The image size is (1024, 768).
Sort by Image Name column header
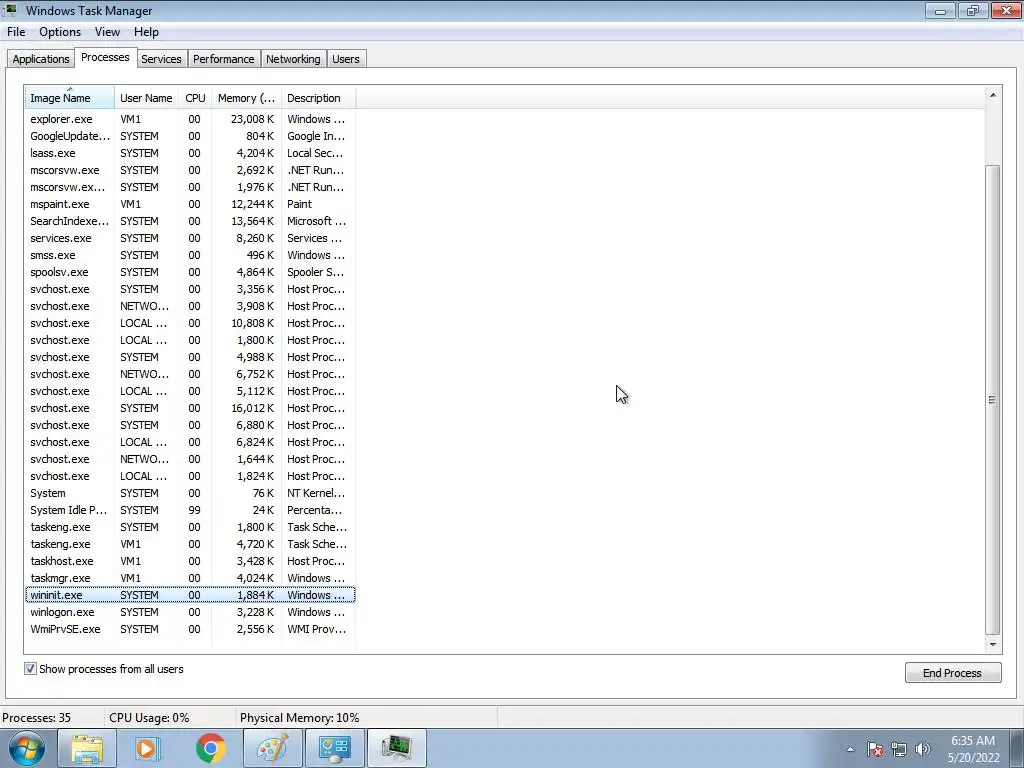70,98
